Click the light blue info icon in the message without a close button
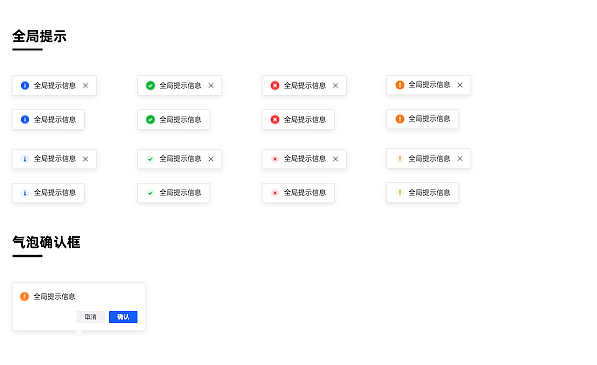This screenshot has width=597, height=365. [x=25, y=193]
